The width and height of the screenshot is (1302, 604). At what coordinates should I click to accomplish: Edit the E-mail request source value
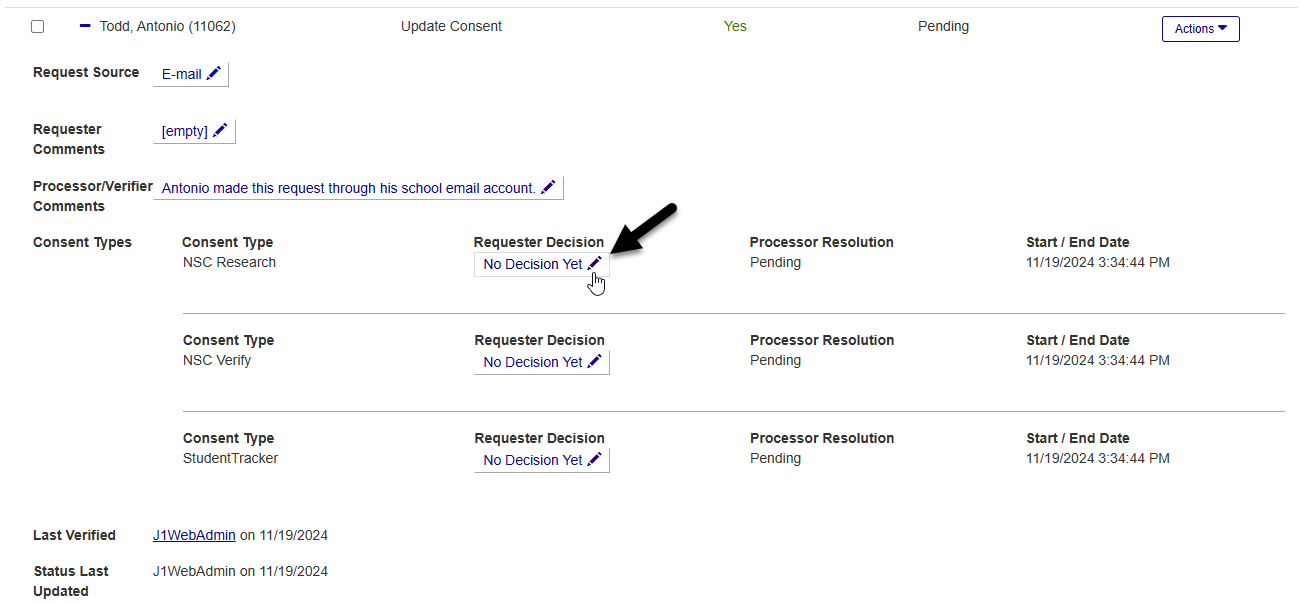(x=182, y=74)
